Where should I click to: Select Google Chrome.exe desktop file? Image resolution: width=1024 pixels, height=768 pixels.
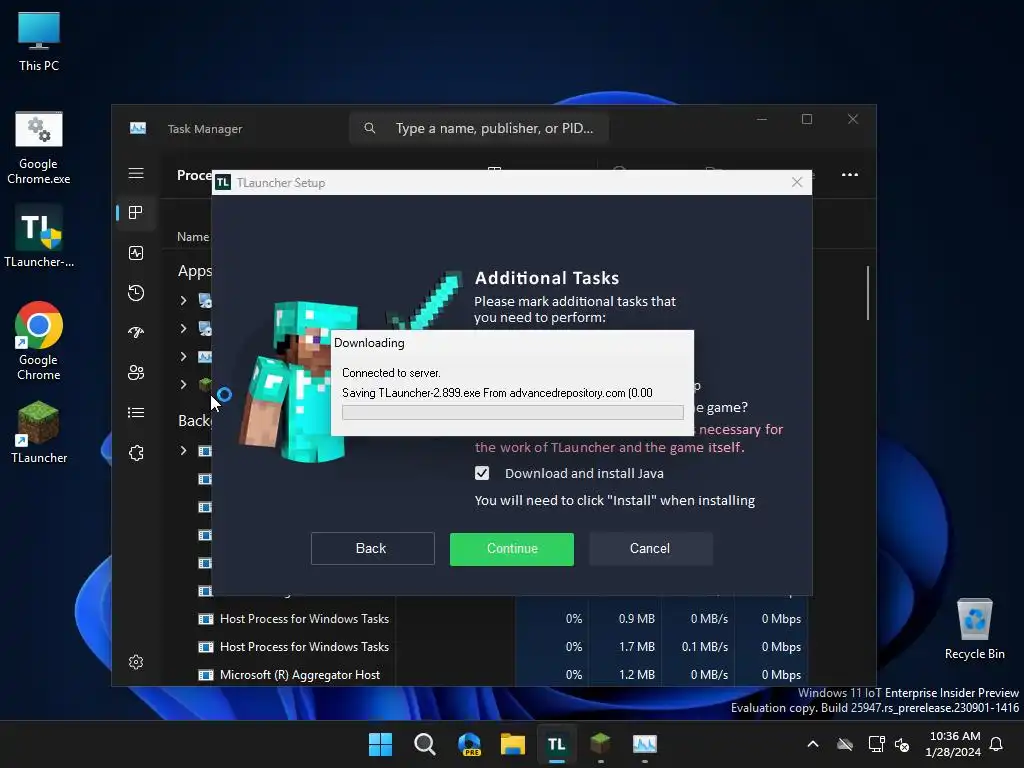[39, 148]
